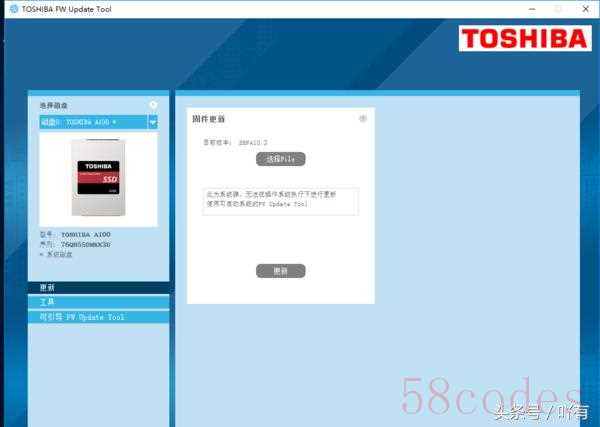Select the 更新 tab in the left sidebar
The width and height of the screenshot is (600, 427).
pyautogui.click(x=99, y=287)
